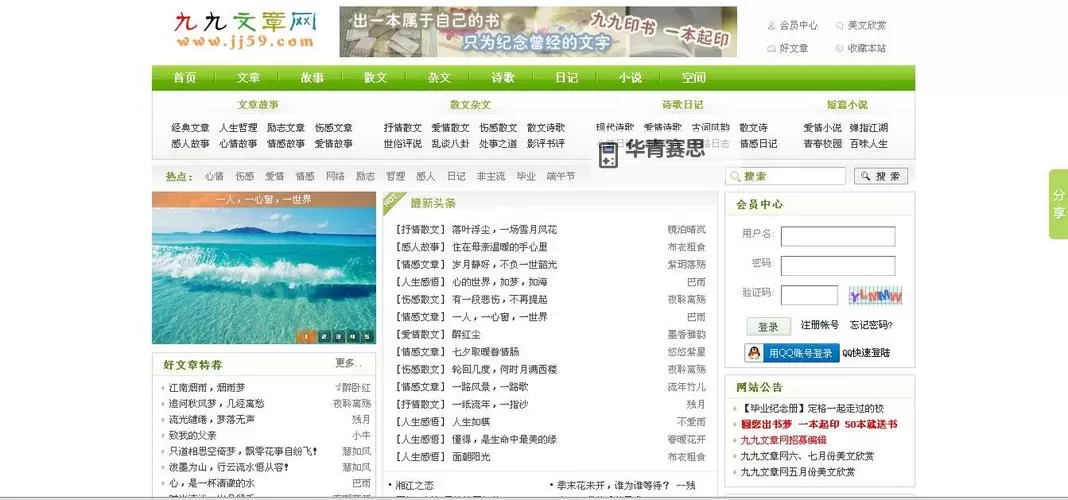Switch to the 诗歌 navigation tab
Viewport: 1068px width, 500px height.
tap(502, 78)
